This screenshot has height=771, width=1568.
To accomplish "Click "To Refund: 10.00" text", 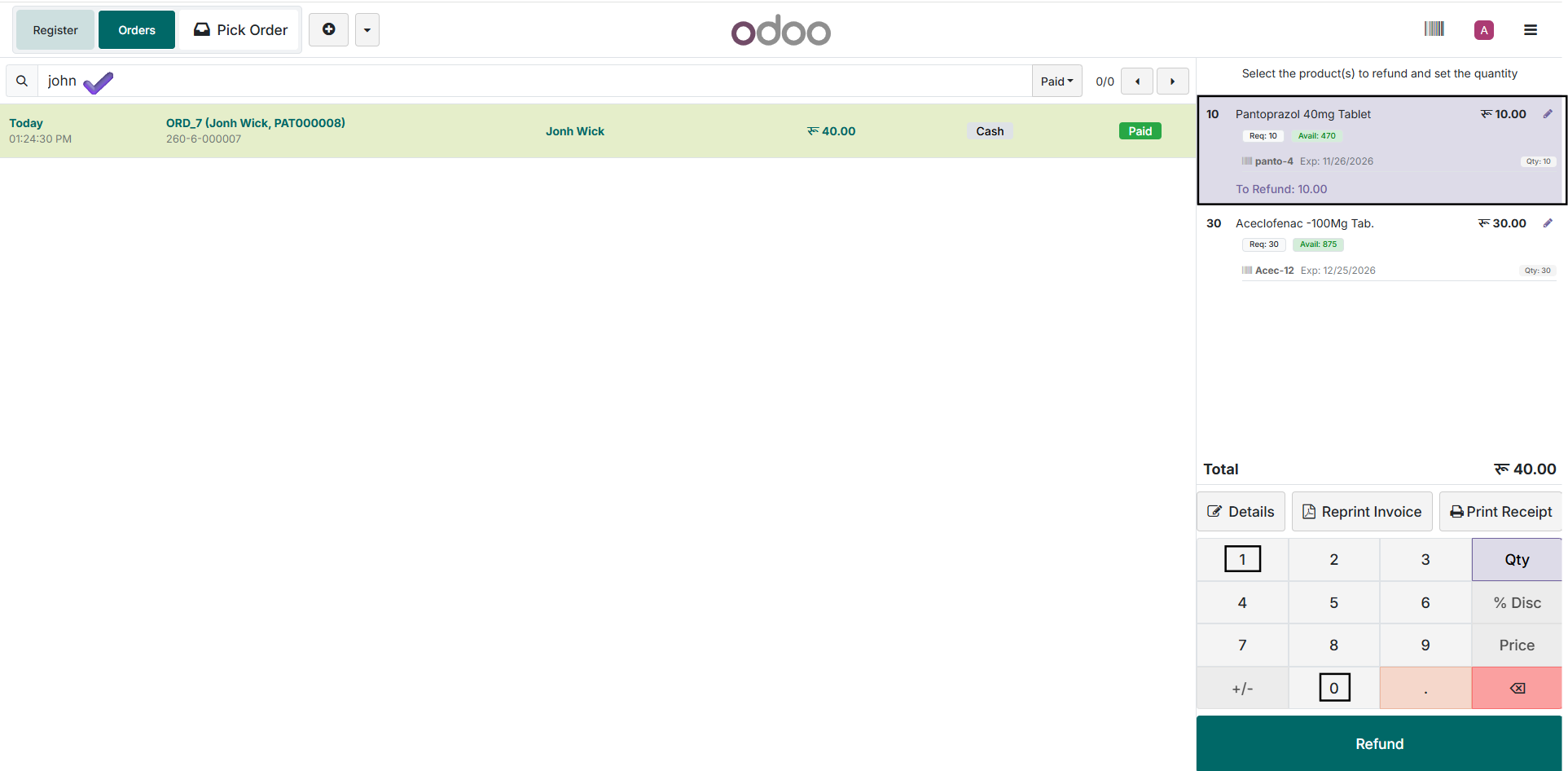I will pyautogui.click(x=1281, y=189).
